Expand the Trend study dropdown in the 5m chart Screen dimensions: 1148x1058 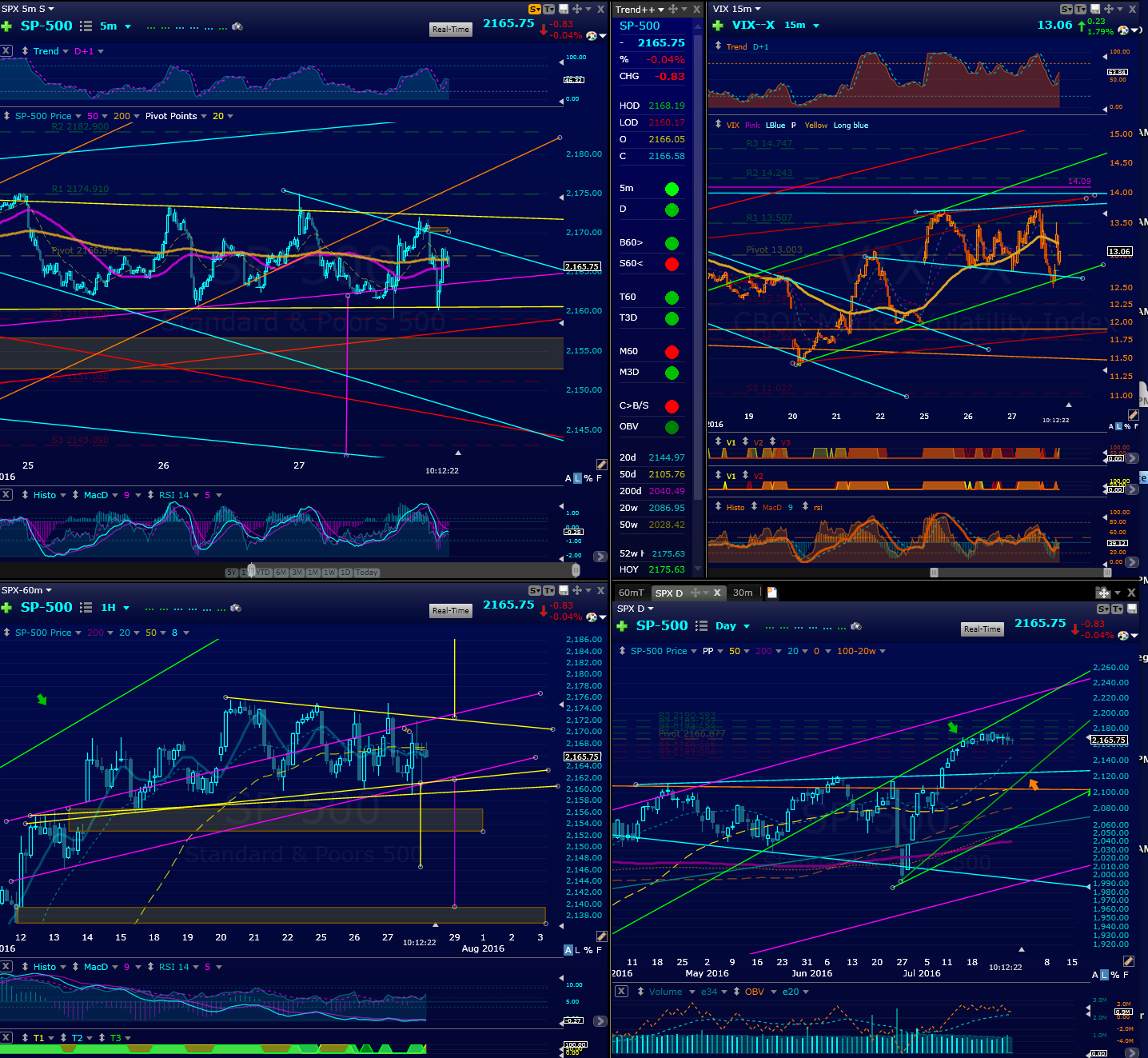(x=65, y=51)
